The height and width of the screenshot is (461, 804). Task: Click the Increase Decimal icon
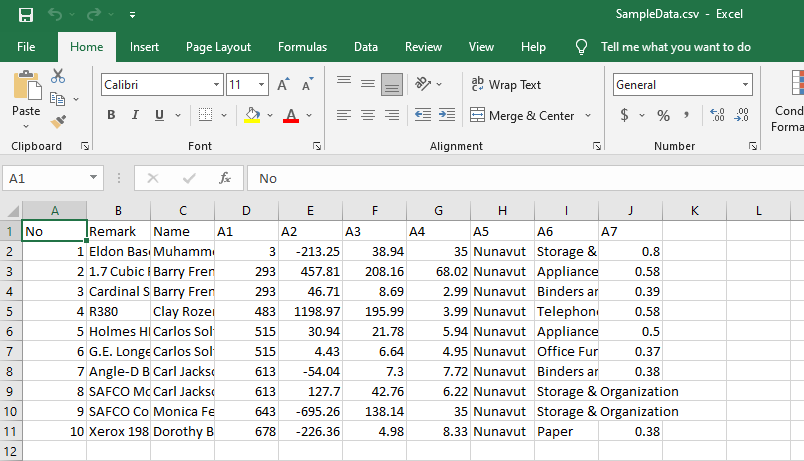717,115
